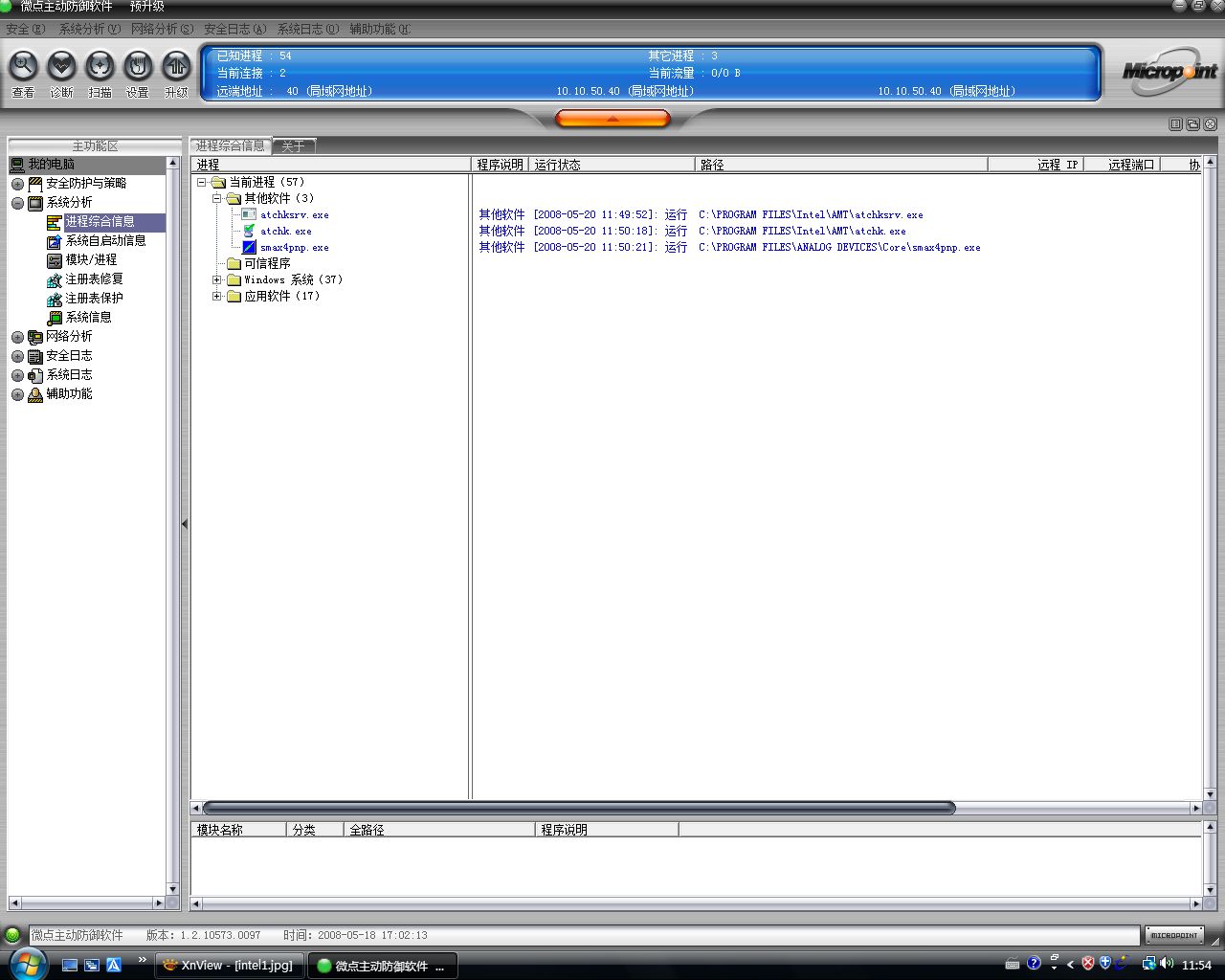
Task: Expand Windows 系统 (37) tree node
Action: pyautogui.click(x=217, y=279)
